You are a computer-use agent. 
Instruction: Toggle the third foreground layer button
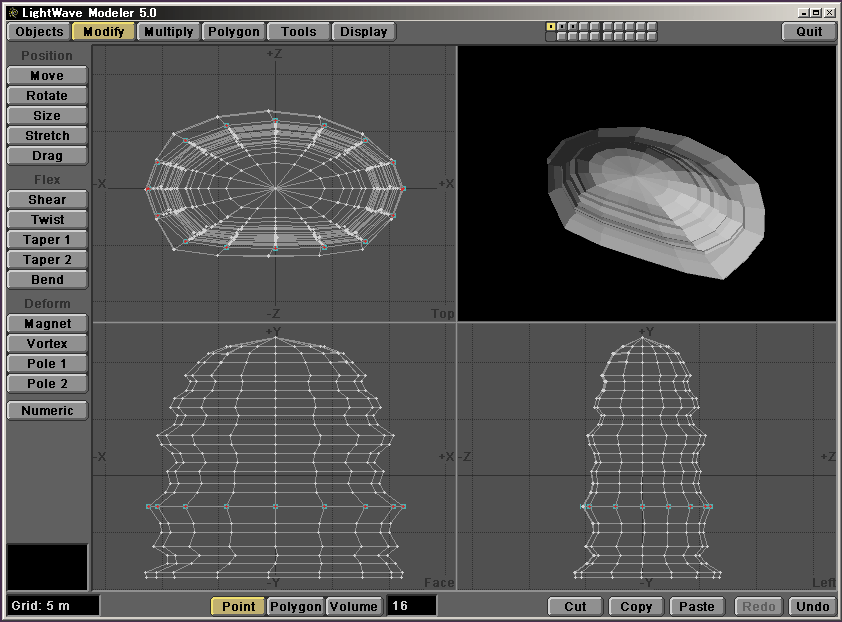573,27
